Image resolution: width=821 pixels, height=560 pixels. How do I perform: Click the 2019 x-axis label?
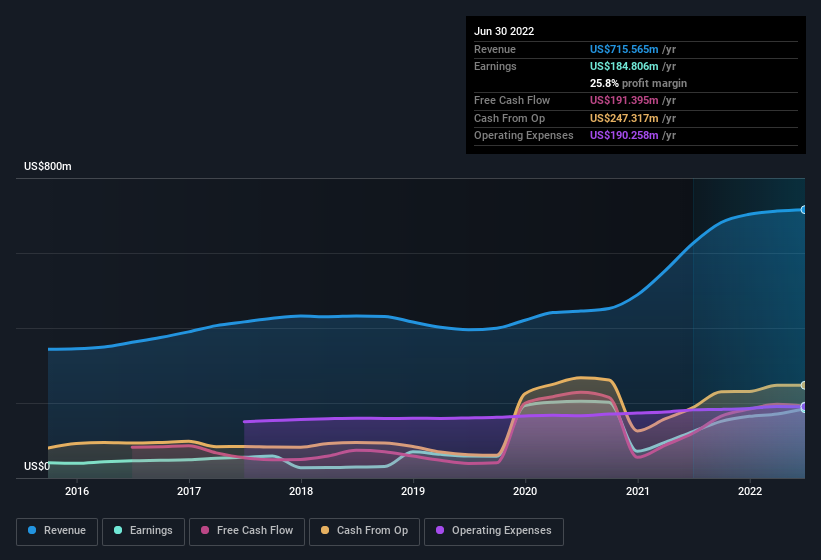(x=413, y=491)
